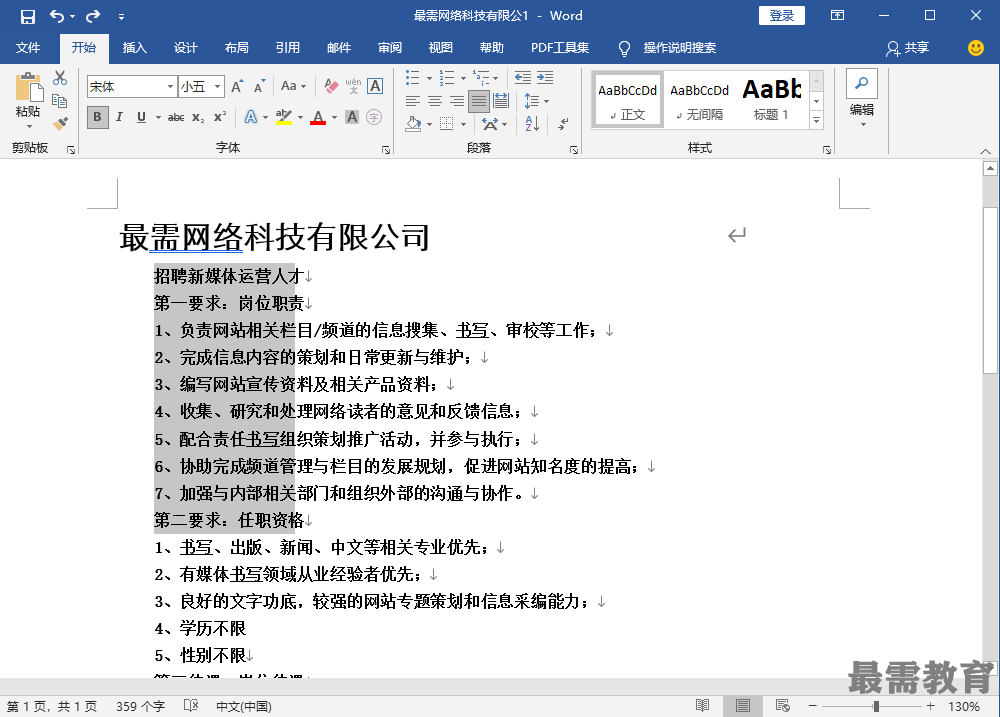Switch to the 布局 (Layout) tab
This screenshot has width=1000, height=717.
237,48
